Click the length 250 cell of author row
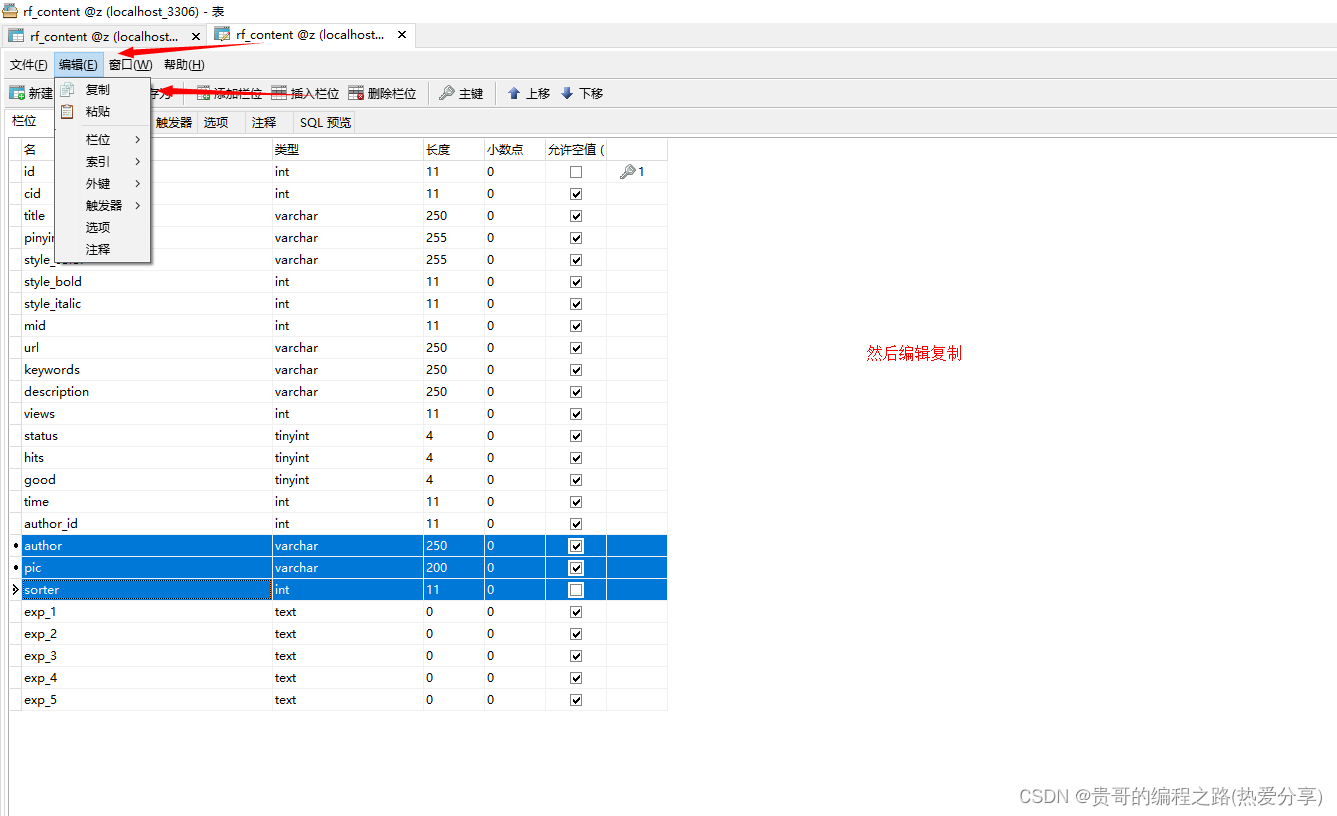 [454, 546]
